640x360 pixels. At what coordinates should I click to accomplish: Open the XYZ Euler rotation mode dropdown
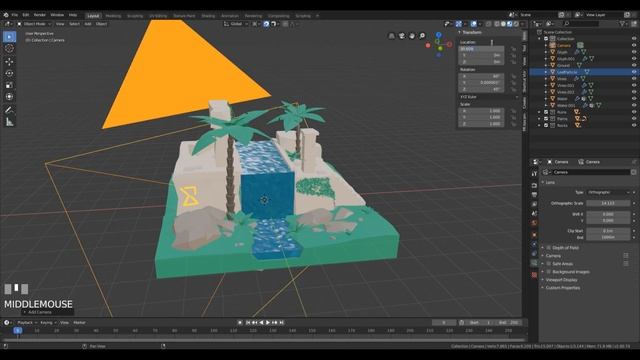489,97
